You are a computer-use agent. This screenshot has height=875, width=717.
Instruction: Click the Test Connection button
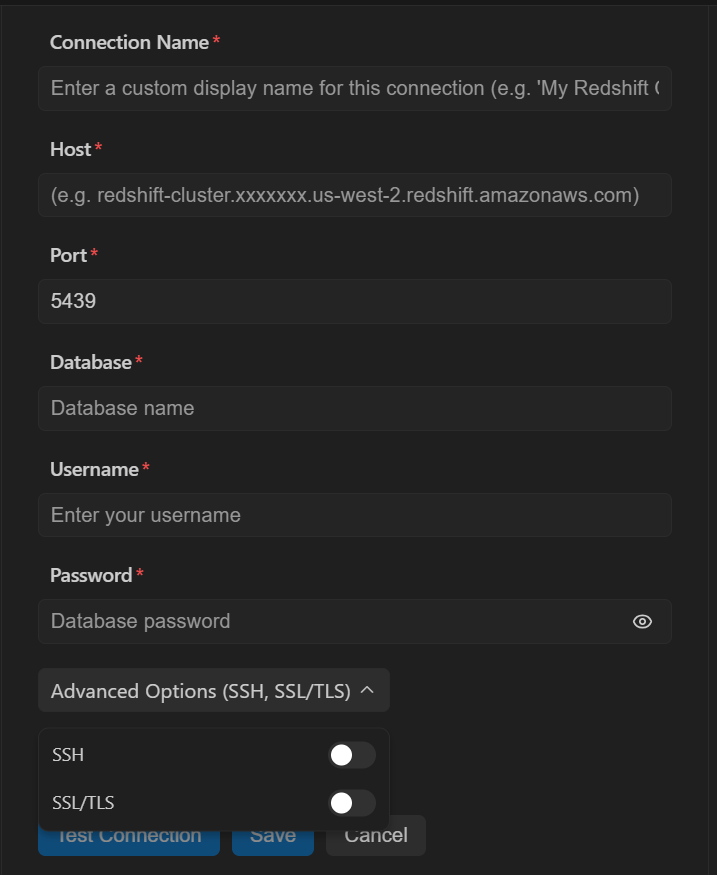click(129, 843)
